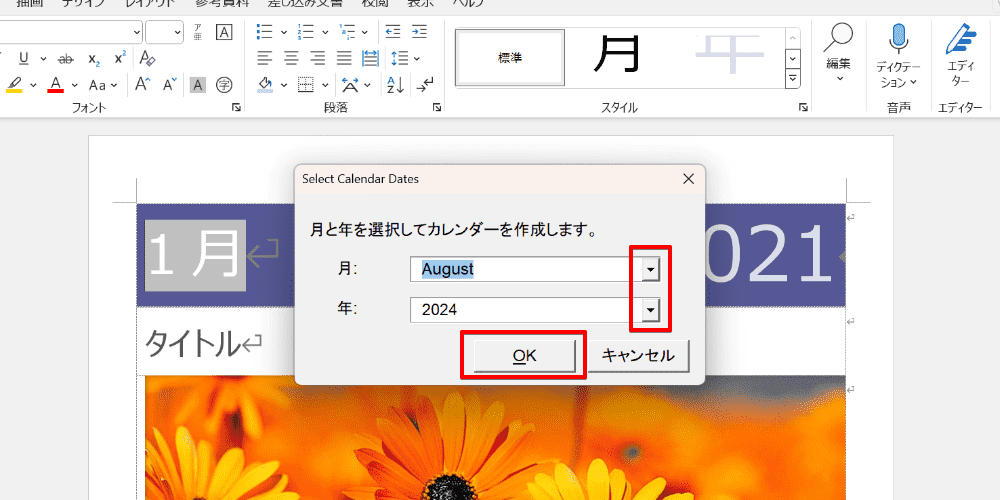Apply paragraph shading with the paint bucket
This screenshot has width=1000, height=500.
coord(266,85)
